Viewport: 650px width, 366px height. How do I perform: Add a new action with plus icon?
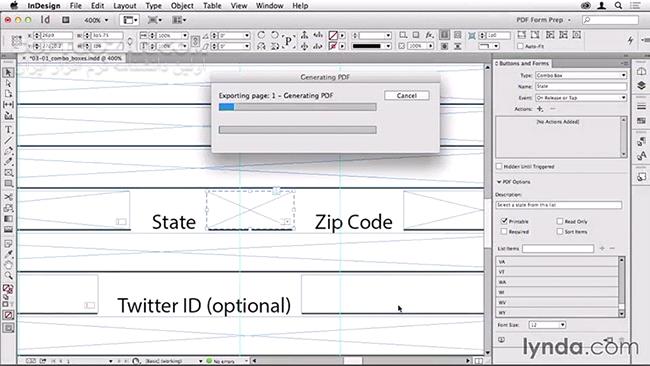click(x=540, y=109)
